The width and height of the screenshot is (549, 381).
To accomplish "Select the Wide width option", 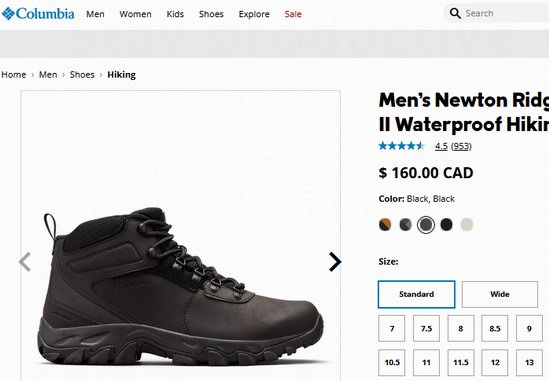I will (500, 294).
